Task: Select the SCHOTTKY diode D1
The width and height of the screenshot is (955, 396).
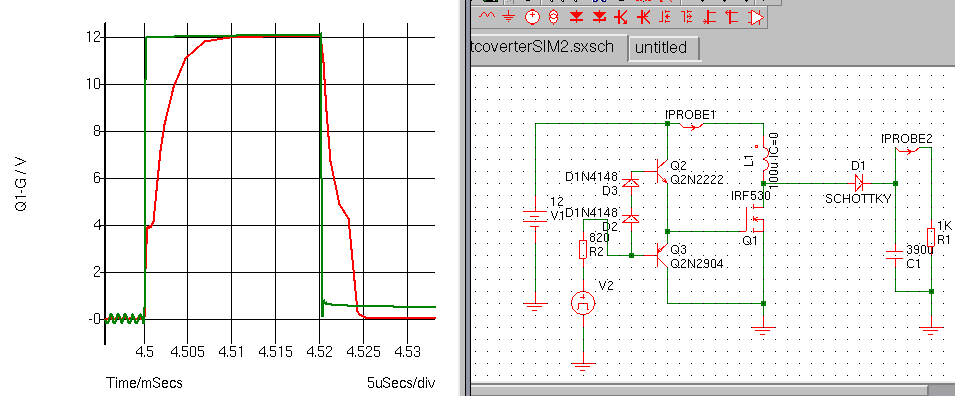Action: [859, 183]
